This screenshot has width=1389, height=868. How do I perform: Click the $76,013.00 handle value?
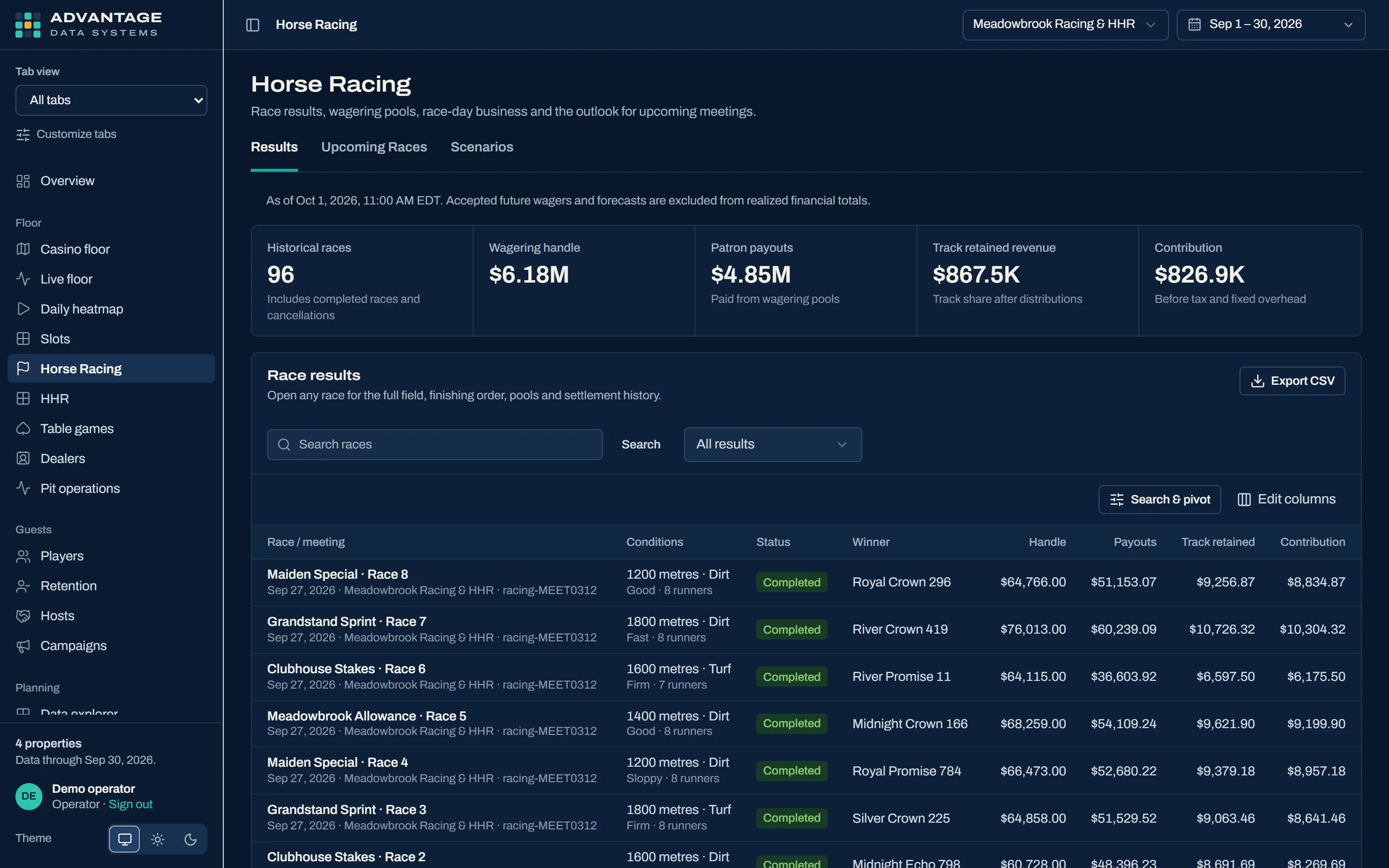1033,629
